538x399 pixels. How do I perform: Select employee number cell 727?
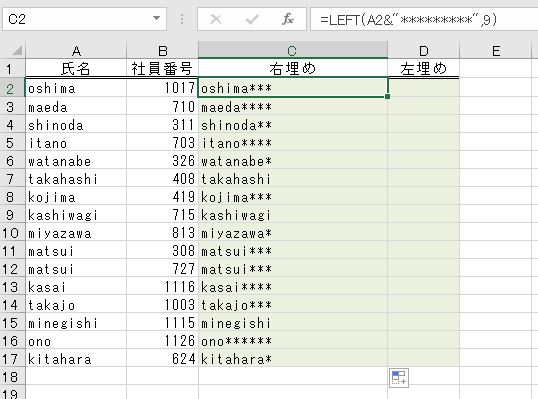[x=162, y=269]
